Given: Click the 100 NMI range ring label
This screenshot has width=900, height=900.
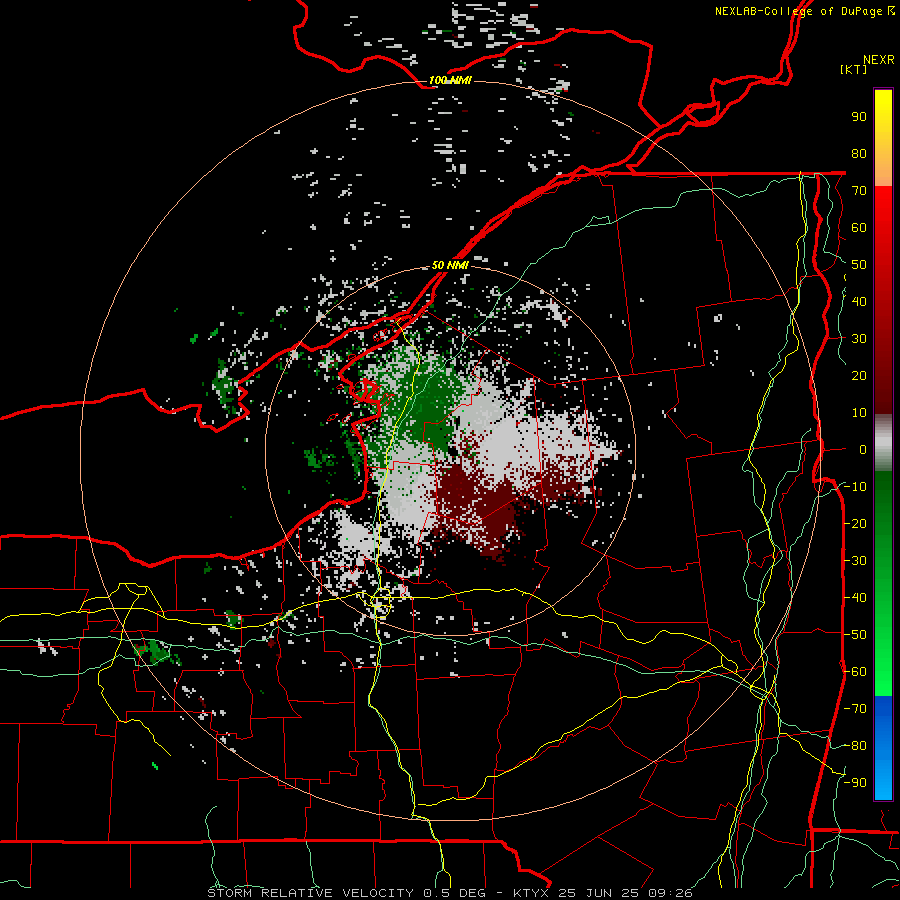Looking at the screenshot, I should 450,80.
